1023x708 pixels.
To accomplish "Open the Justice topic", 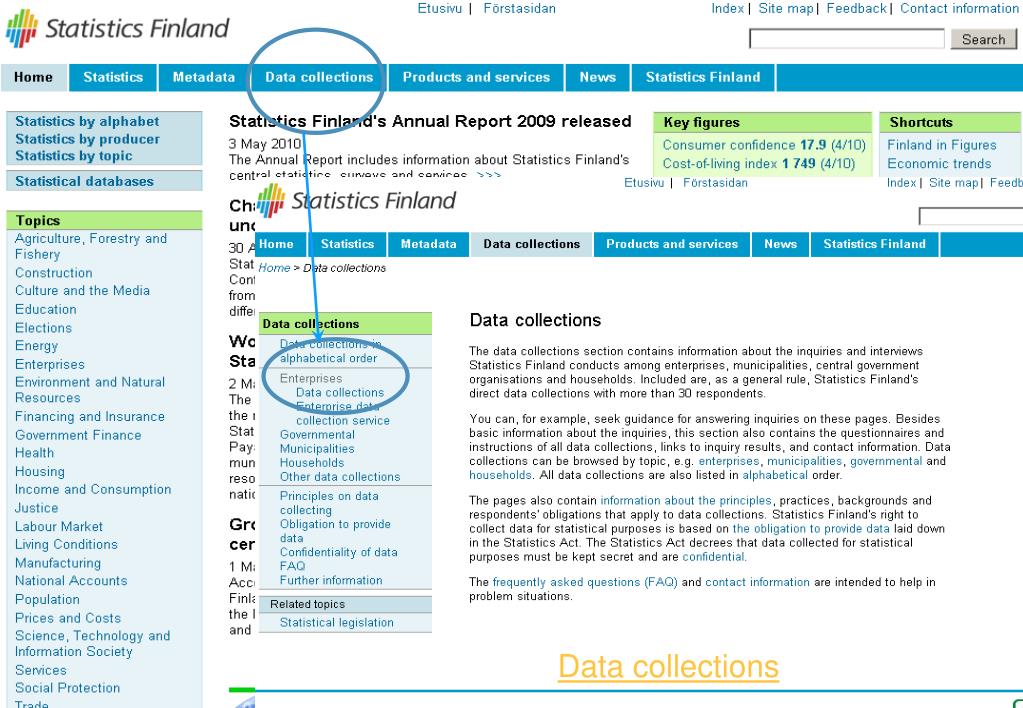I will [37, 508].
